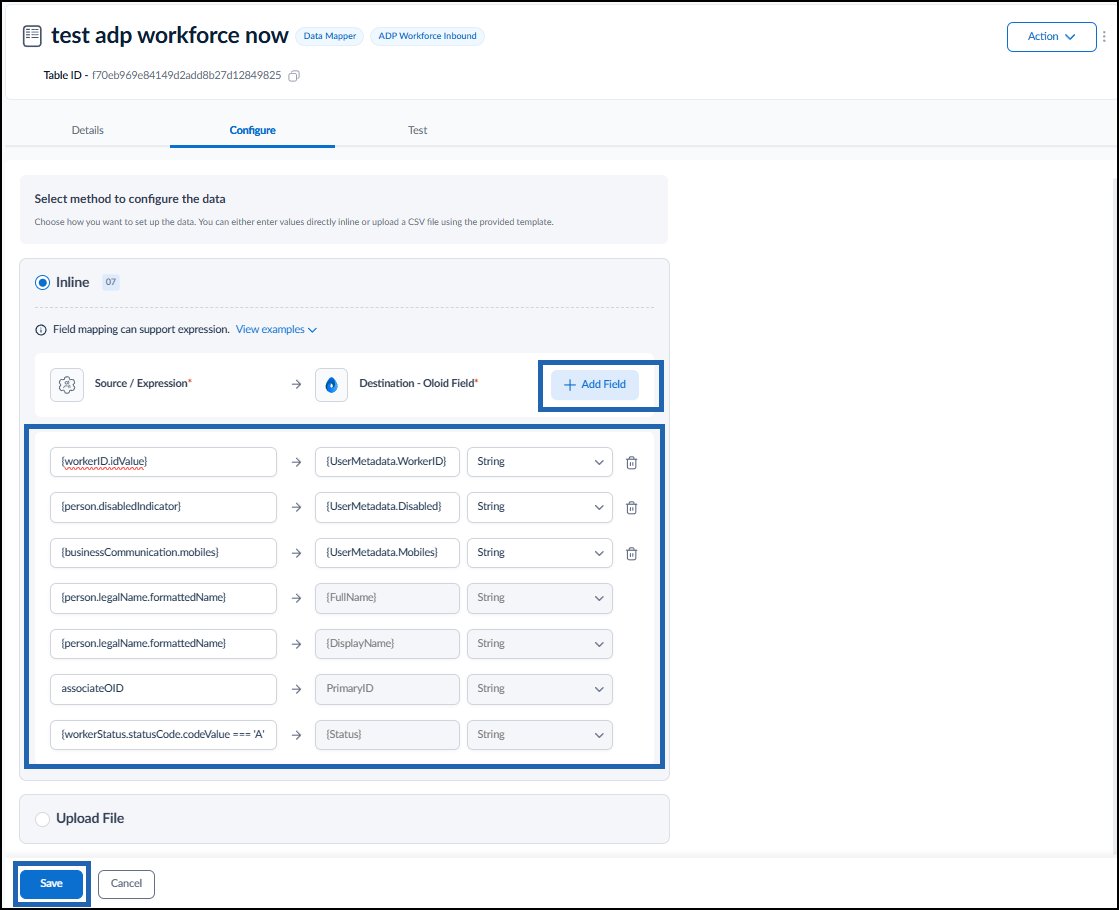This screenshot has height=910, width=1119.
Task: Open type dropdown for Status row
Action: coord(540,734)
